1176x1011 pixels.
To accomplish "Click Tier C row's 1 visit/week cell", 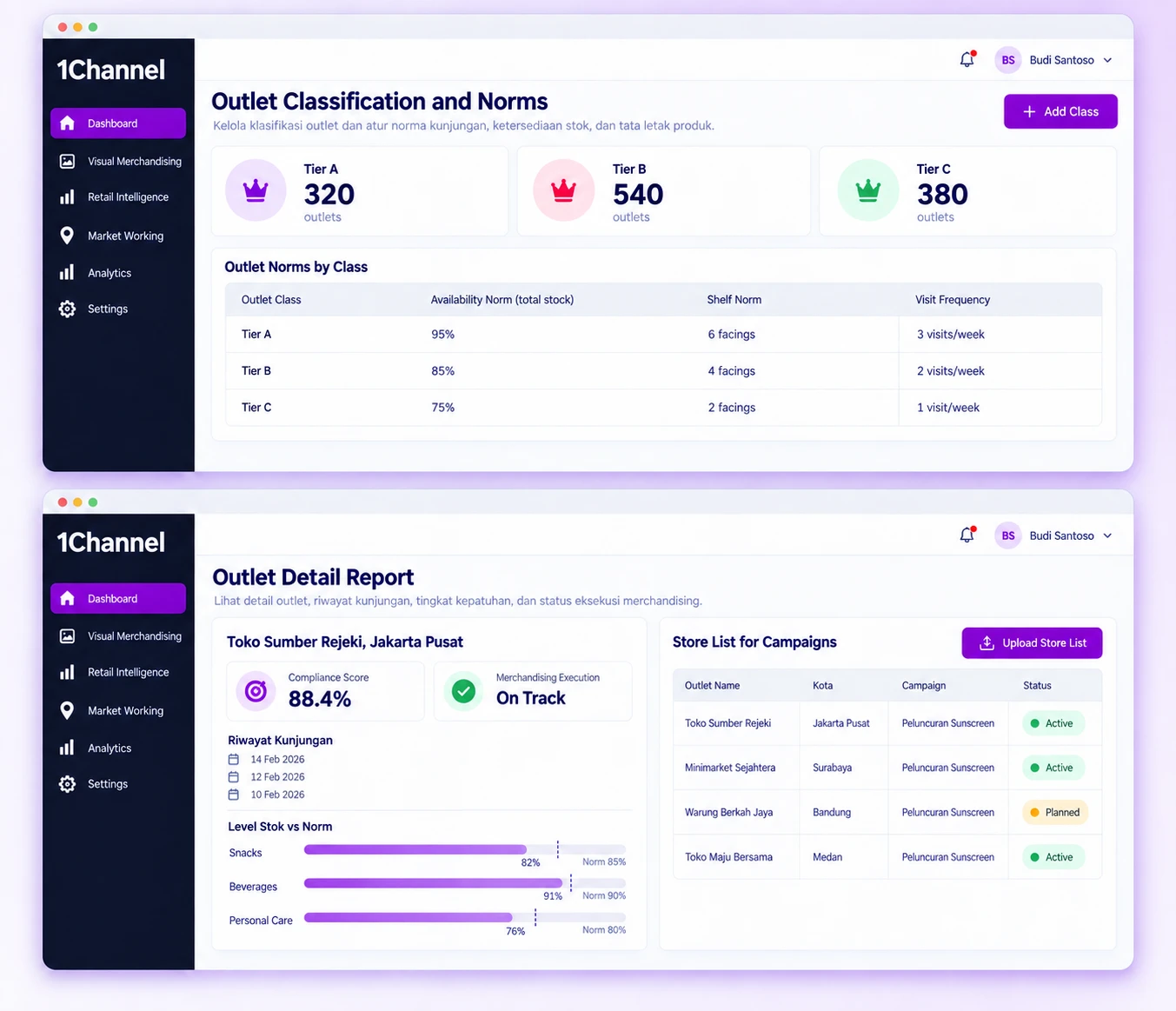I will click(x=948, y=408).
